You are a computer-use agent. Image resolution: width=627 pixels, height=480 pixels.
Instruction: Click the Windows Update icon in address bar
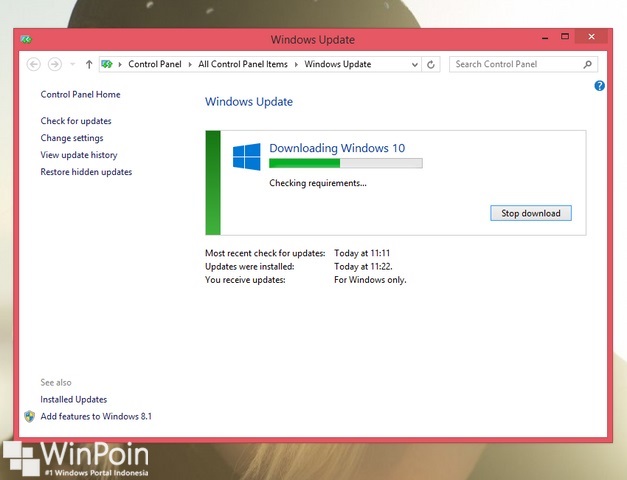(107, 64)
